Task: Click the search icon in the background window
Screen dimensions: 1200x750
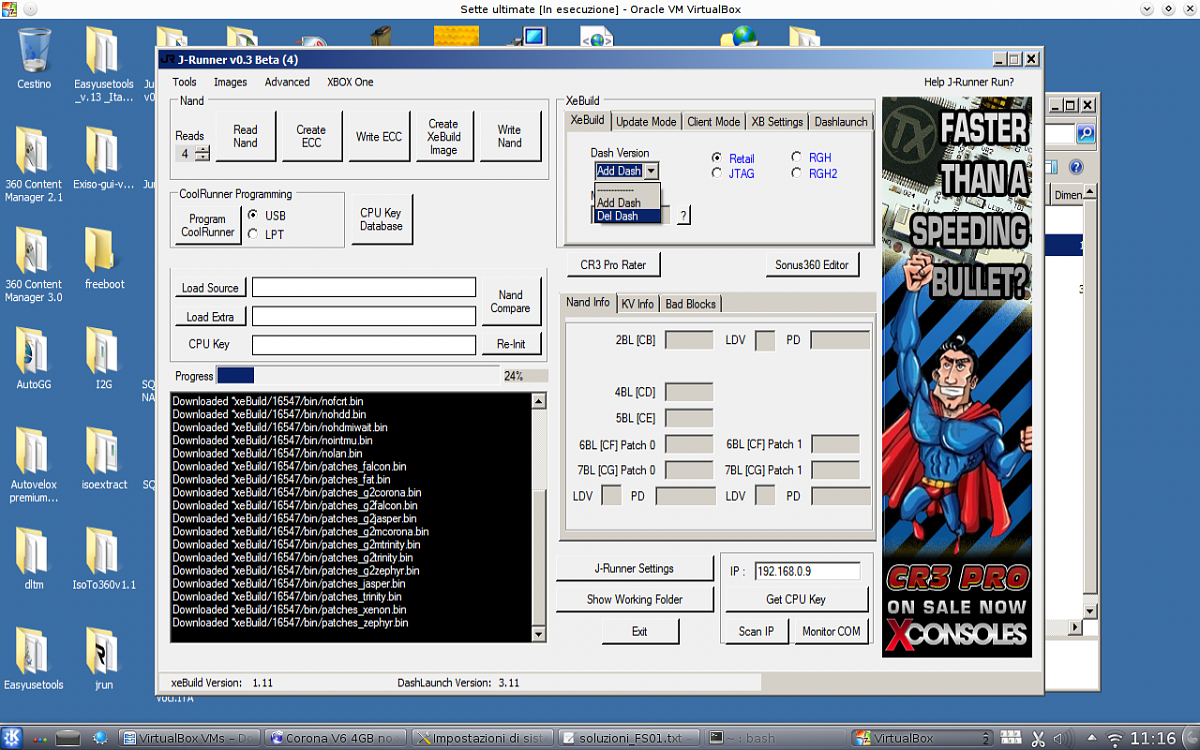Action: [x=1085, y=133]
